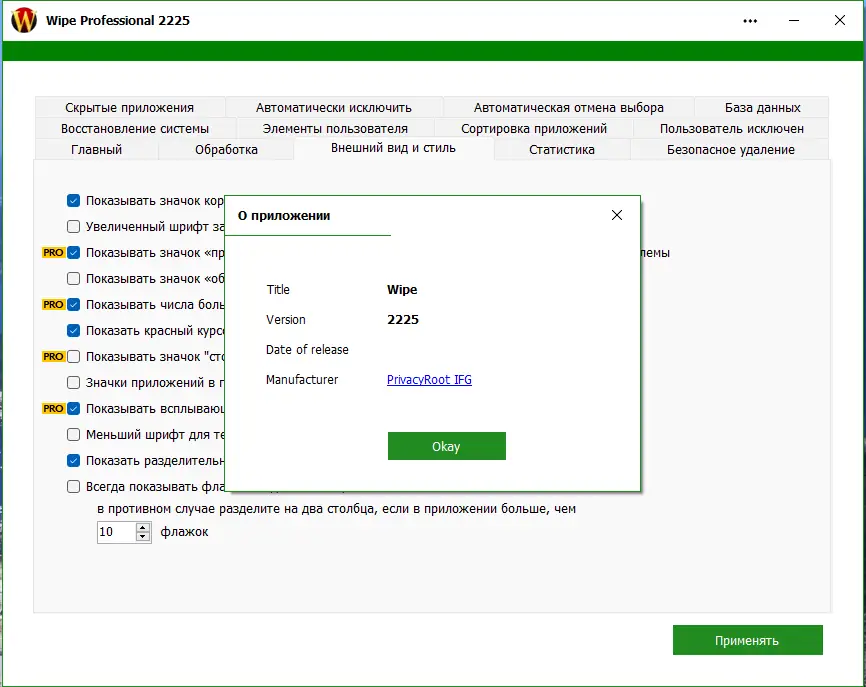
Task: Uncheck Показывать значок кор checkbox
Action: point(73,200)
